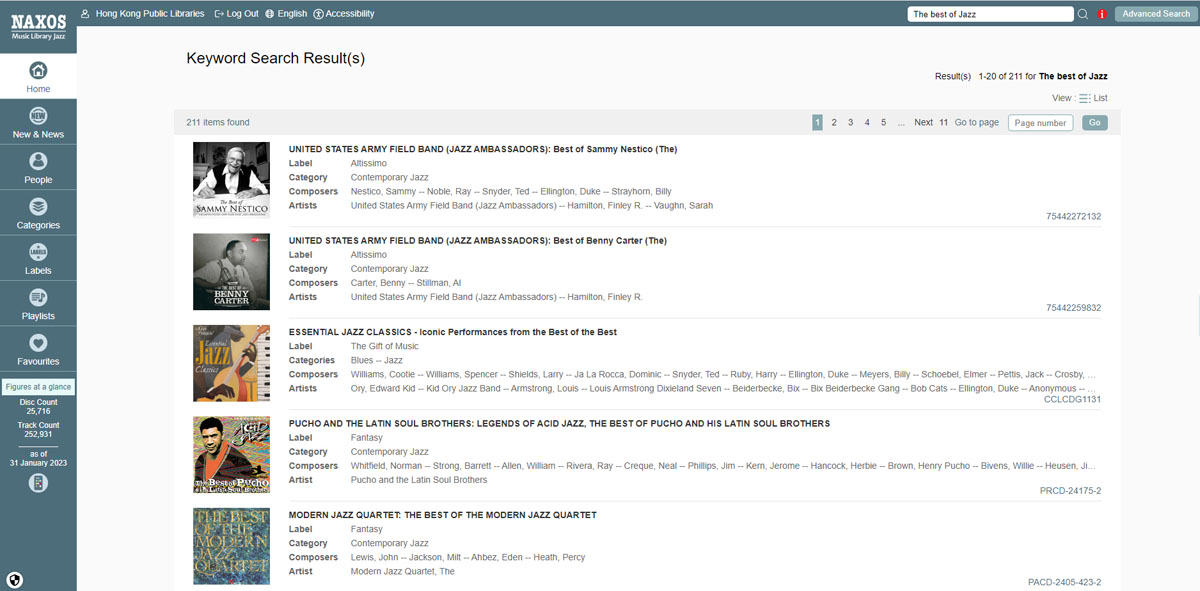Click the Home icon in sidebar
1200x591 pixels.
[38, 71]
